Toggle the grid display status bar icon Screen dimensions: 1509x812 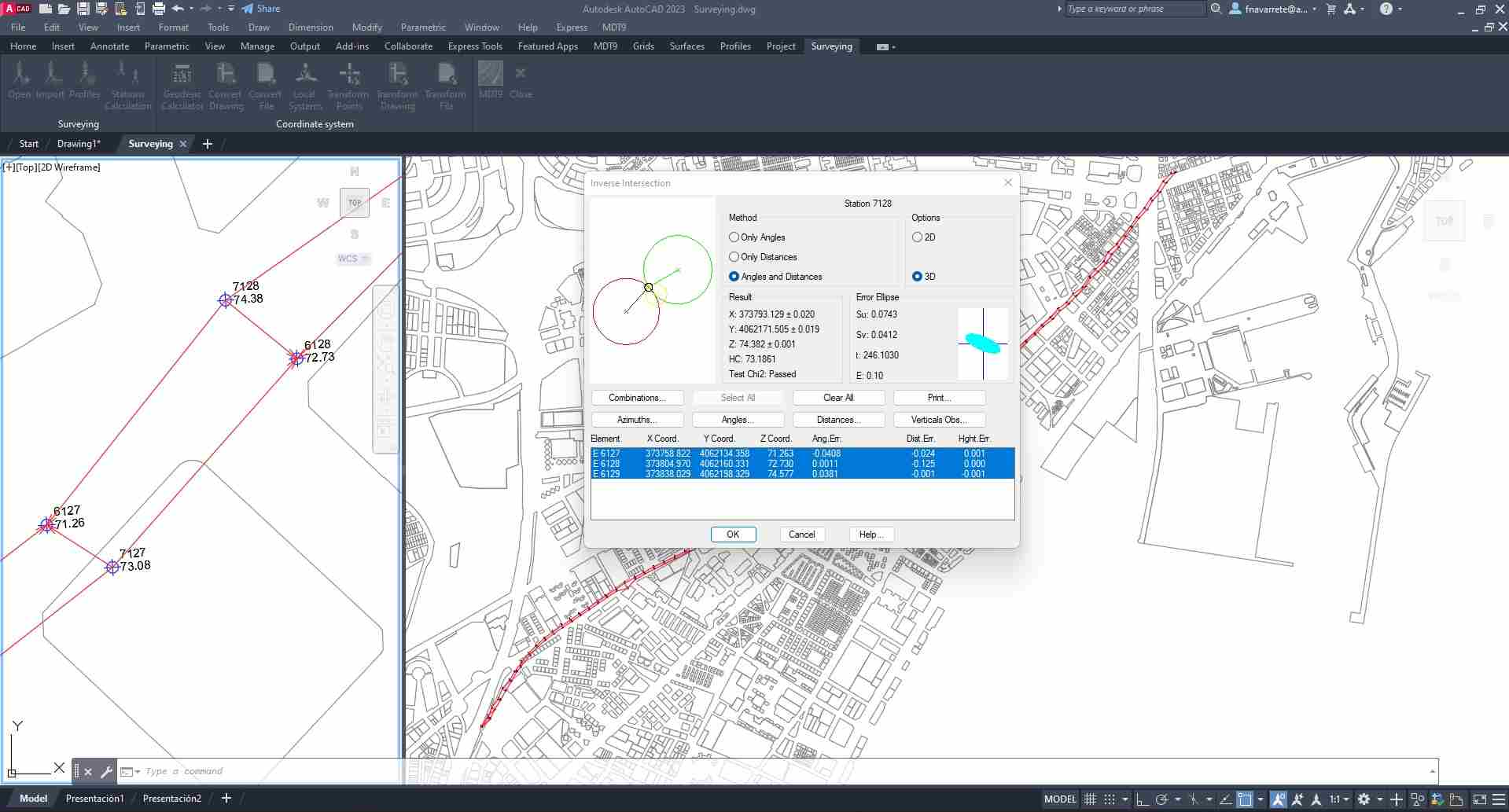coord(1090,799)
